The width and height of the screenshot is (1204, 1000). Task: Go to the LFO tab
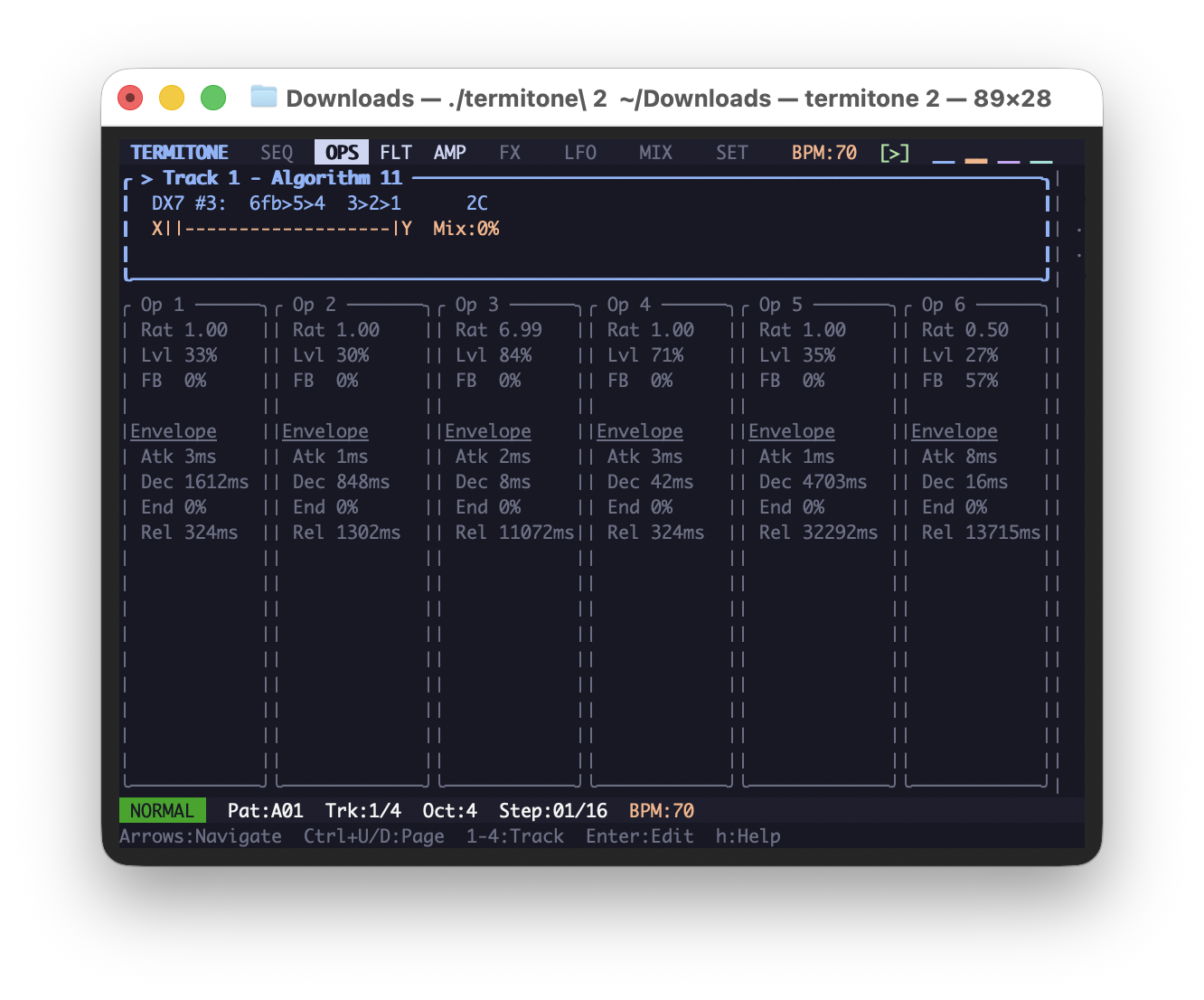[580, 153]
